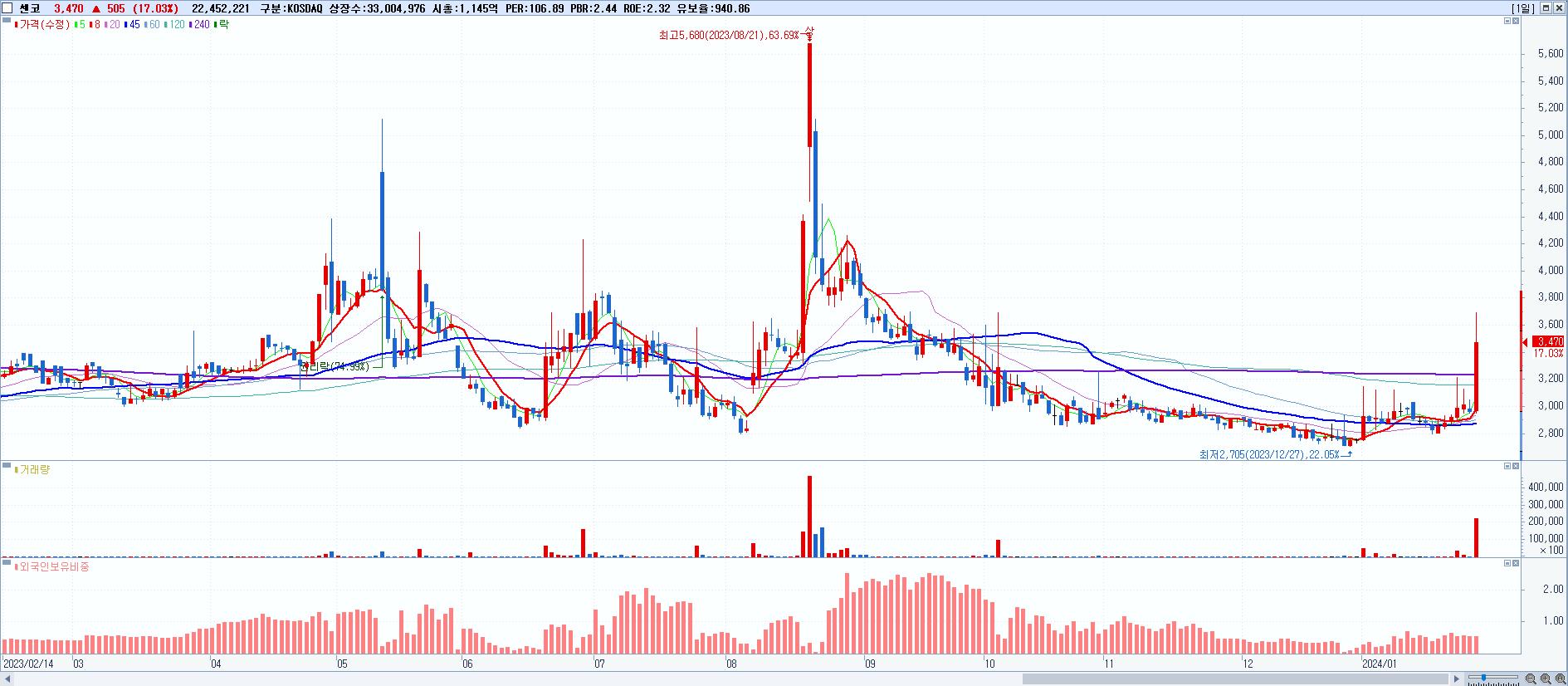This screenshot has width=1568, height=686.
Task: Click the 2.00 foreign holding axis label
Action: (1553, 589)
